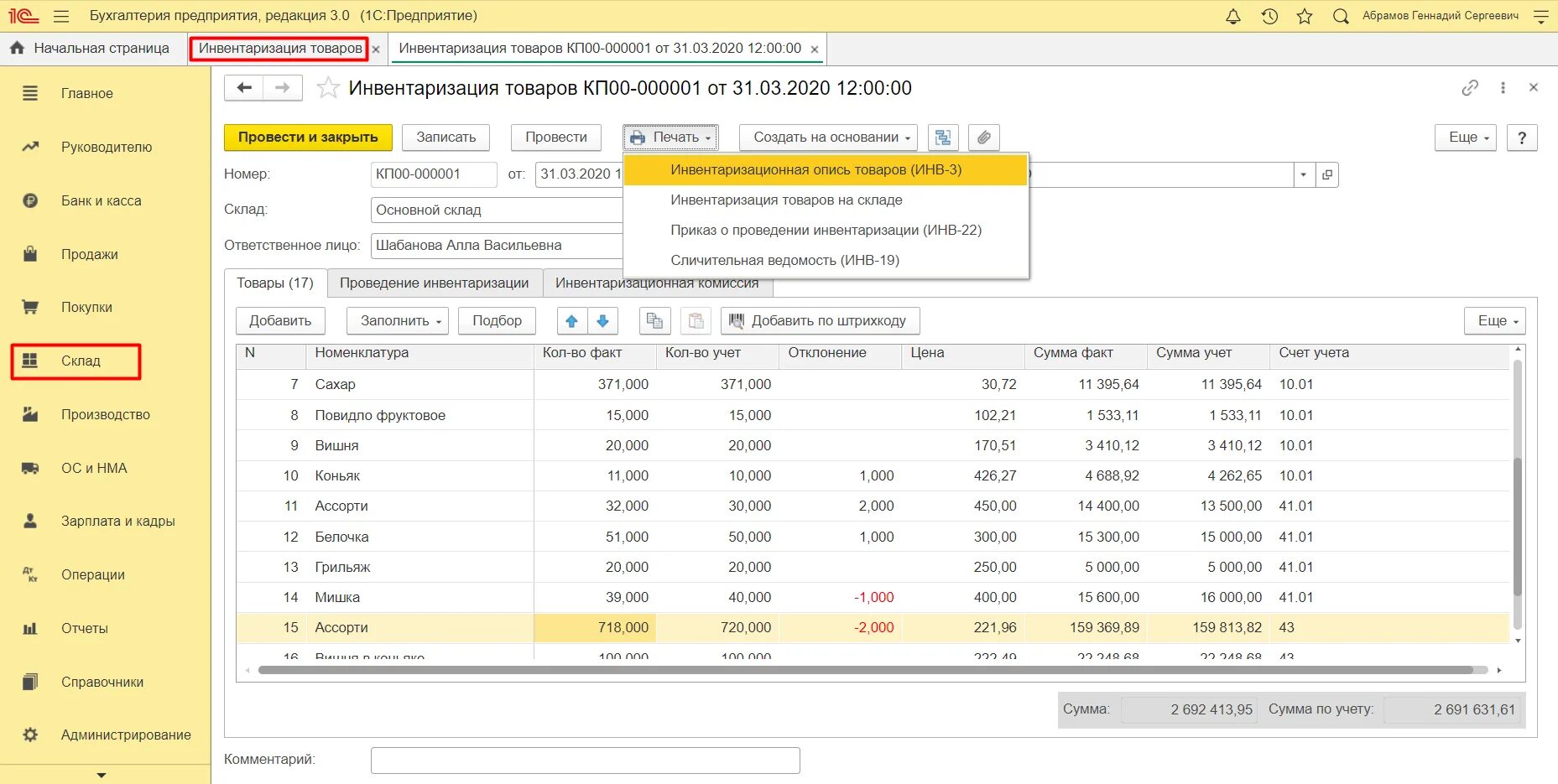Switch to Проведение инвентаризации tab

(435, 283)
